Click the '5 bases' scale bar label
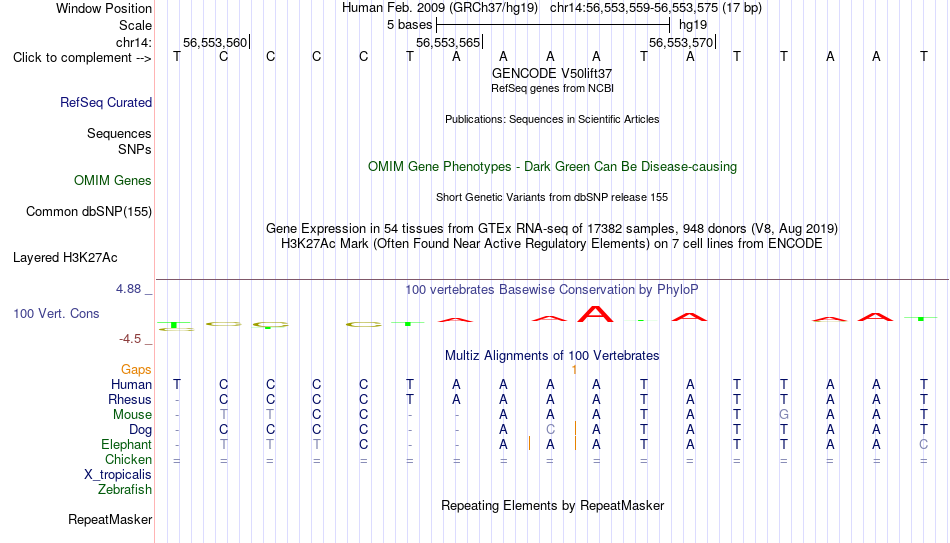950x543 pixels. [x=410, y=25]
